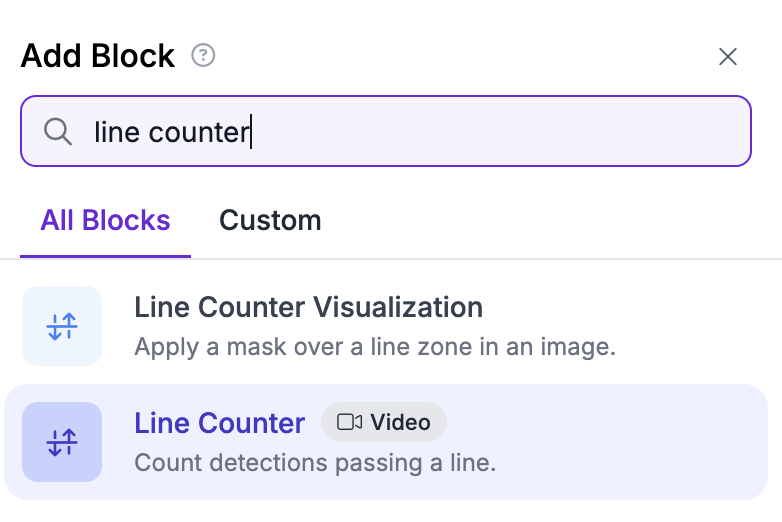Click the highlighted Line Counter block icon
Screen dimensions: 782x522
(62, 442)
